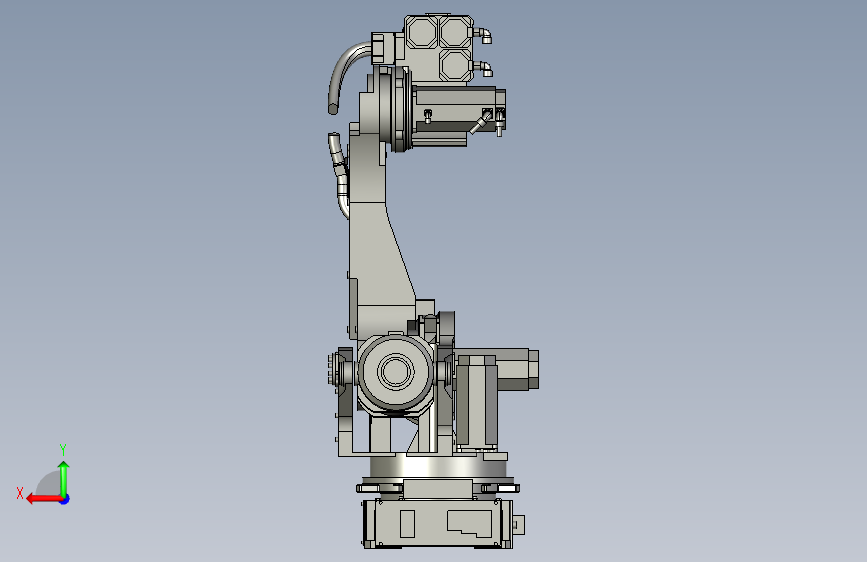This screenshot has height=562, width=867.
Task: Select the robot's large circular joint housing
Action: tap(395, 372)
